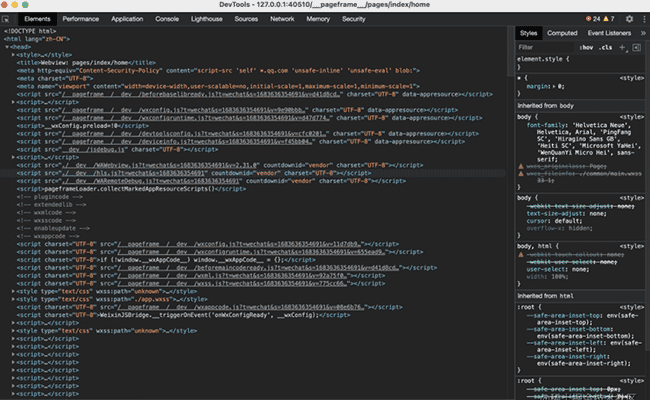The height and width of the screenshot is (400, 650).
Task: Focus the styles Filter input field
Action: 546,48
